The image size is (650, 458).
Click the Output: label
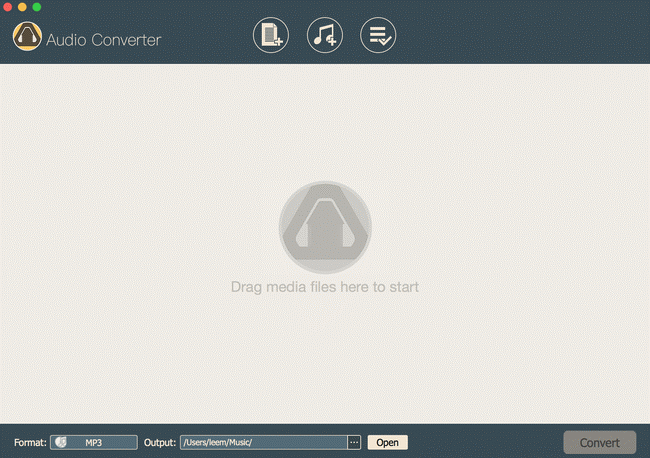click(x=160, y=442)
